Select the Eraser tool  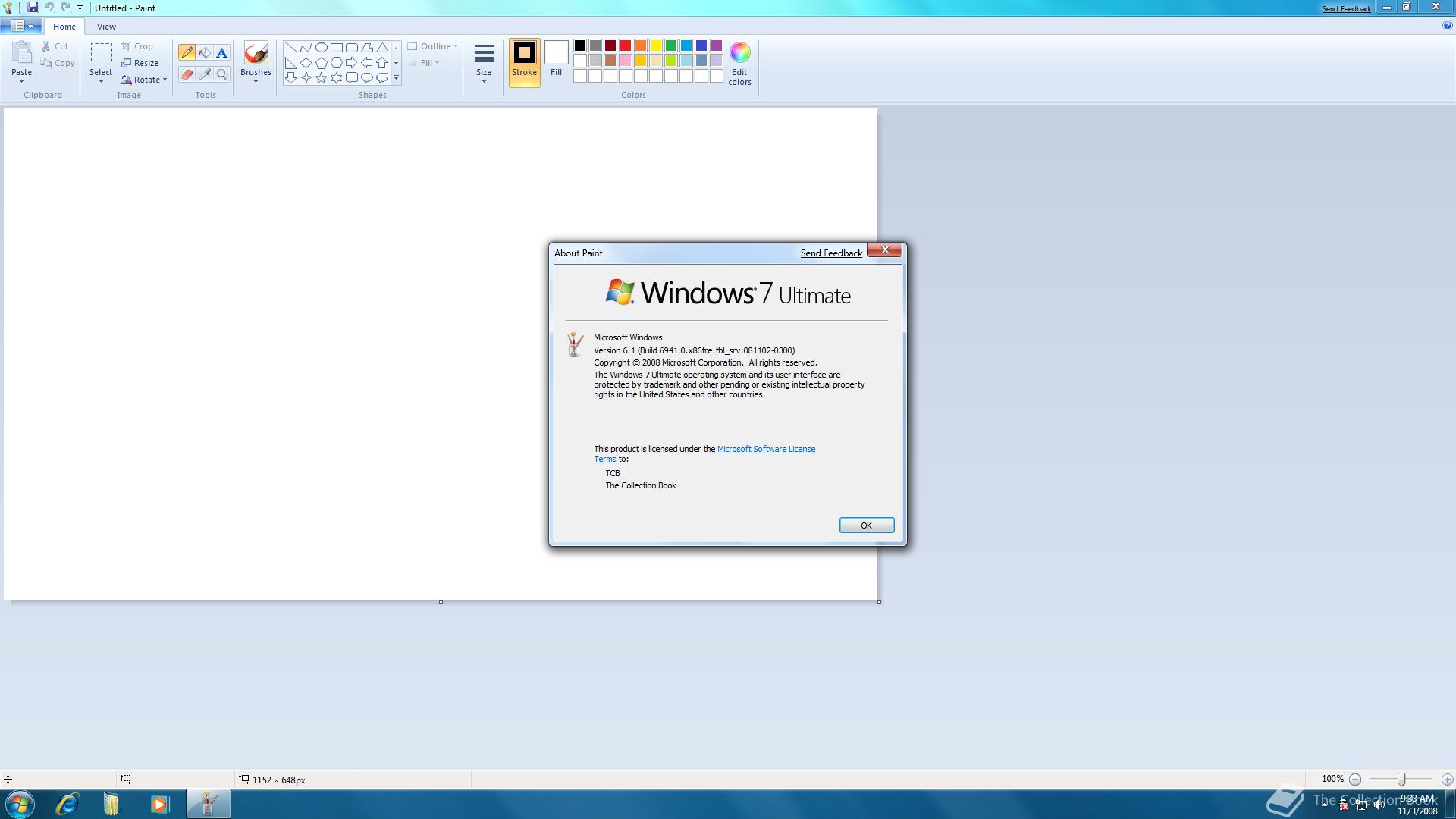(187, 74)
